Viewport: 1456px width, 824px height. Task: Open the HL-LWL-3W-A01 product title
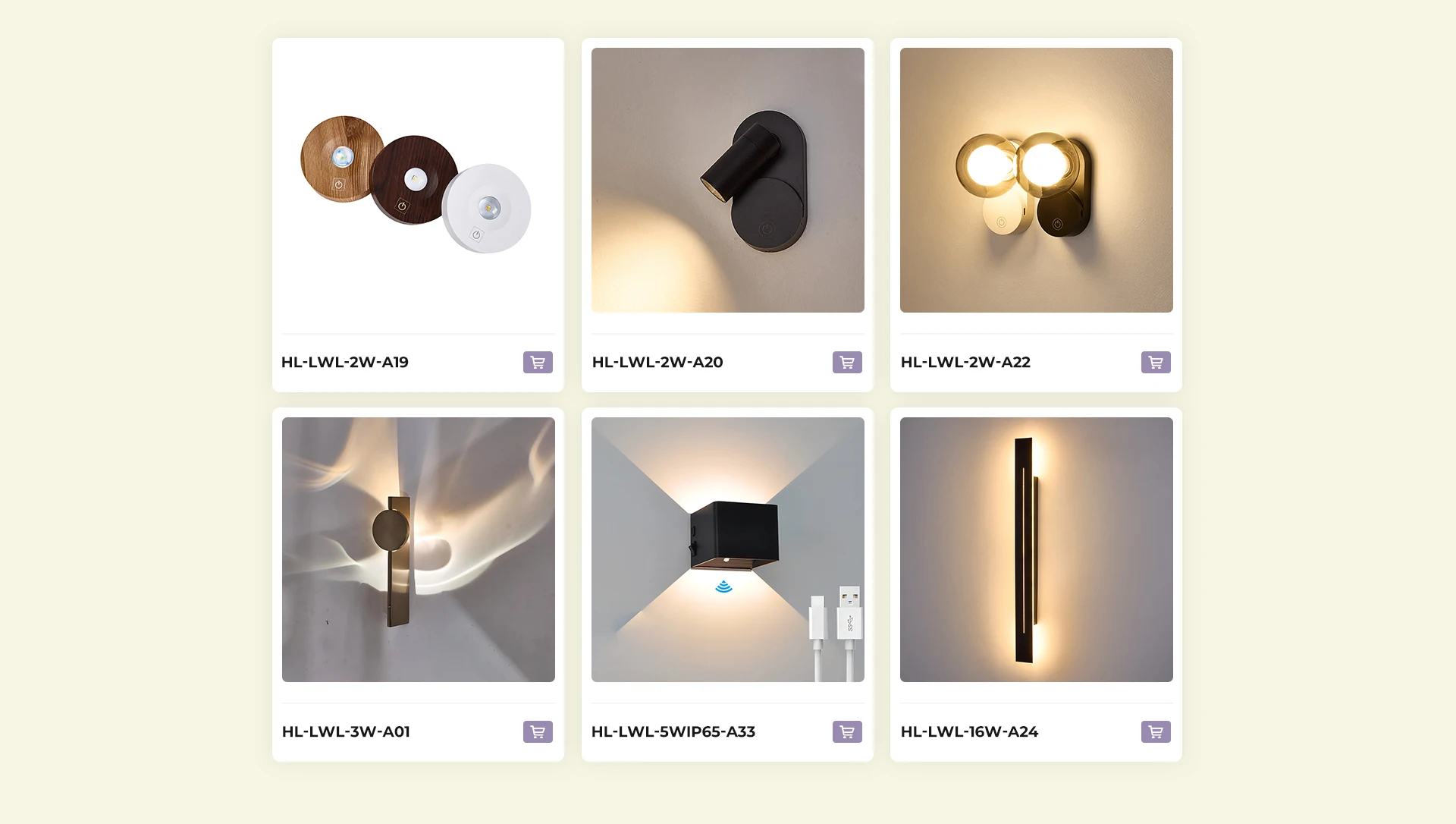point(346,732)
